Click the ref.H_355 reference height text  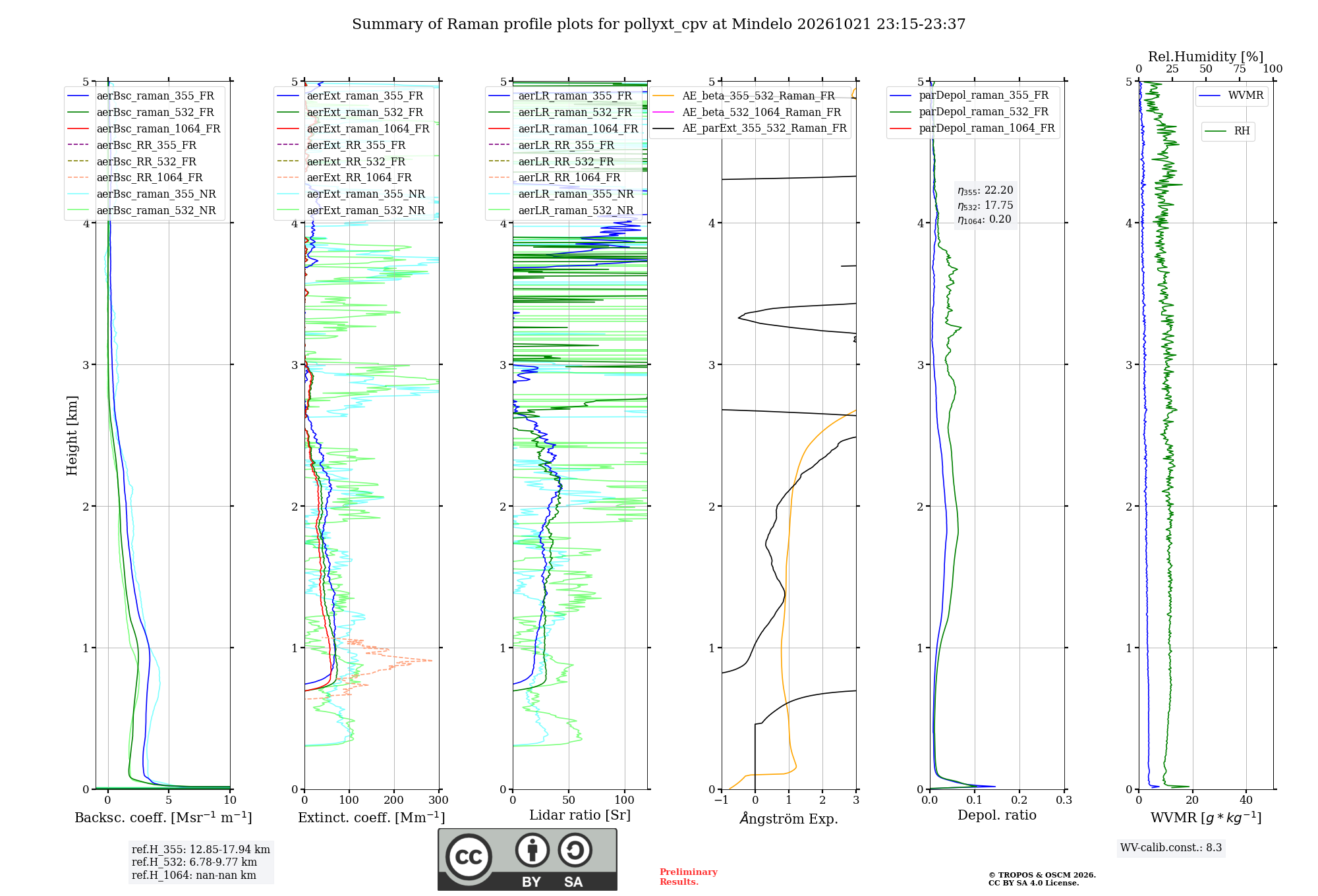201,849
